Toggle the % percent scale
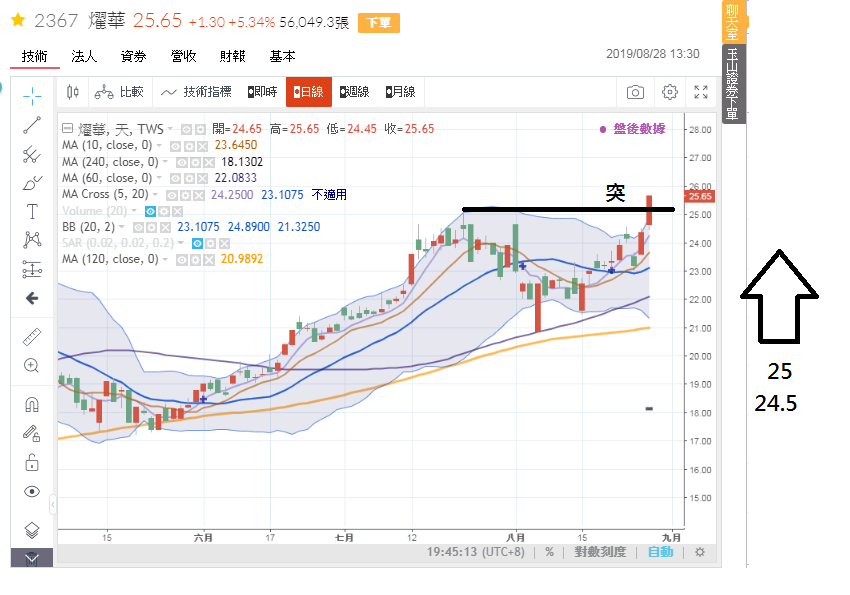 pos(550,552)
